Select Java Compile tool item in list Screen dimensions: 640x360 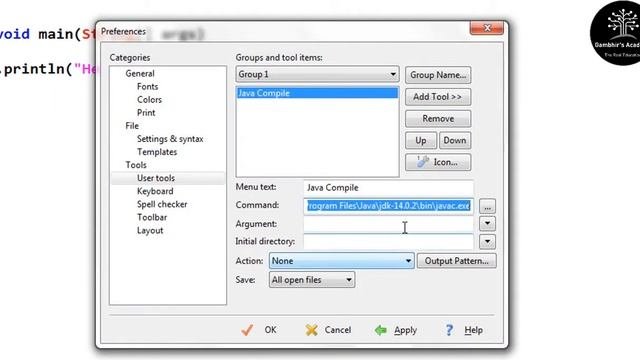tap(317, 93)
